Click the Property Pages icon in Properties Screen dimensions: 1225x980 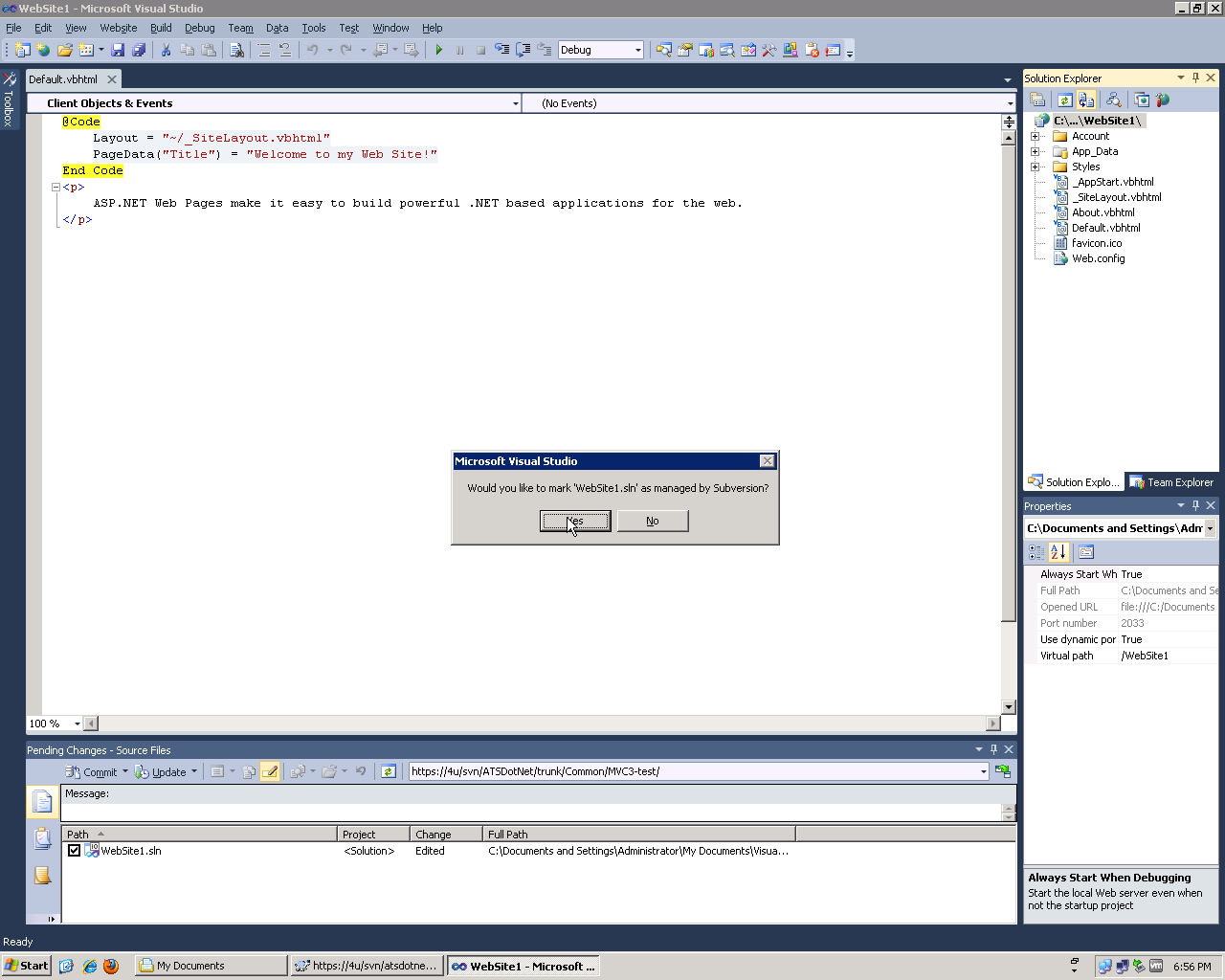1085,552
